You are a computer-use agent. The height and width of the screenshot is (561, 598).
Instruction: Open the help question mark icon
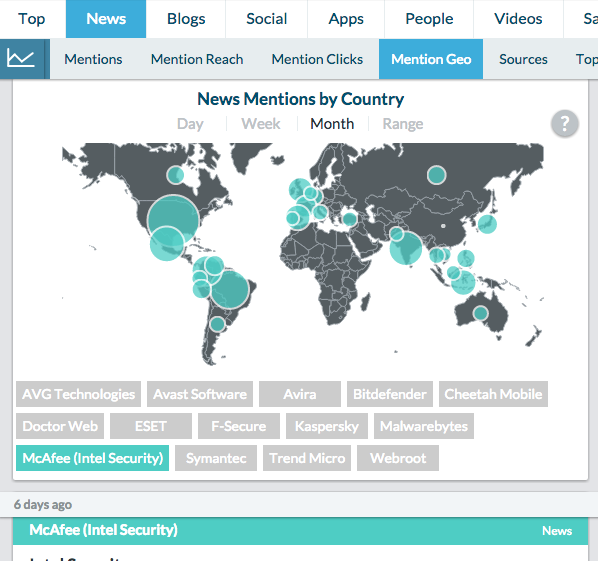pos(565,123)
